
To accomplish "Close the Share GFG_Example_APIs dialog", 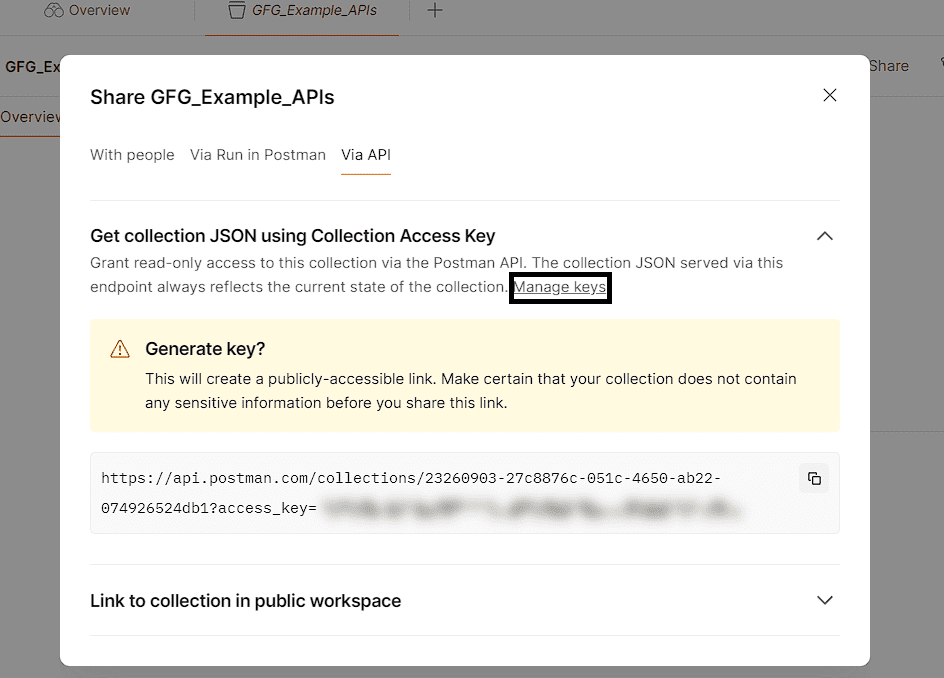I will pos(829,95).
